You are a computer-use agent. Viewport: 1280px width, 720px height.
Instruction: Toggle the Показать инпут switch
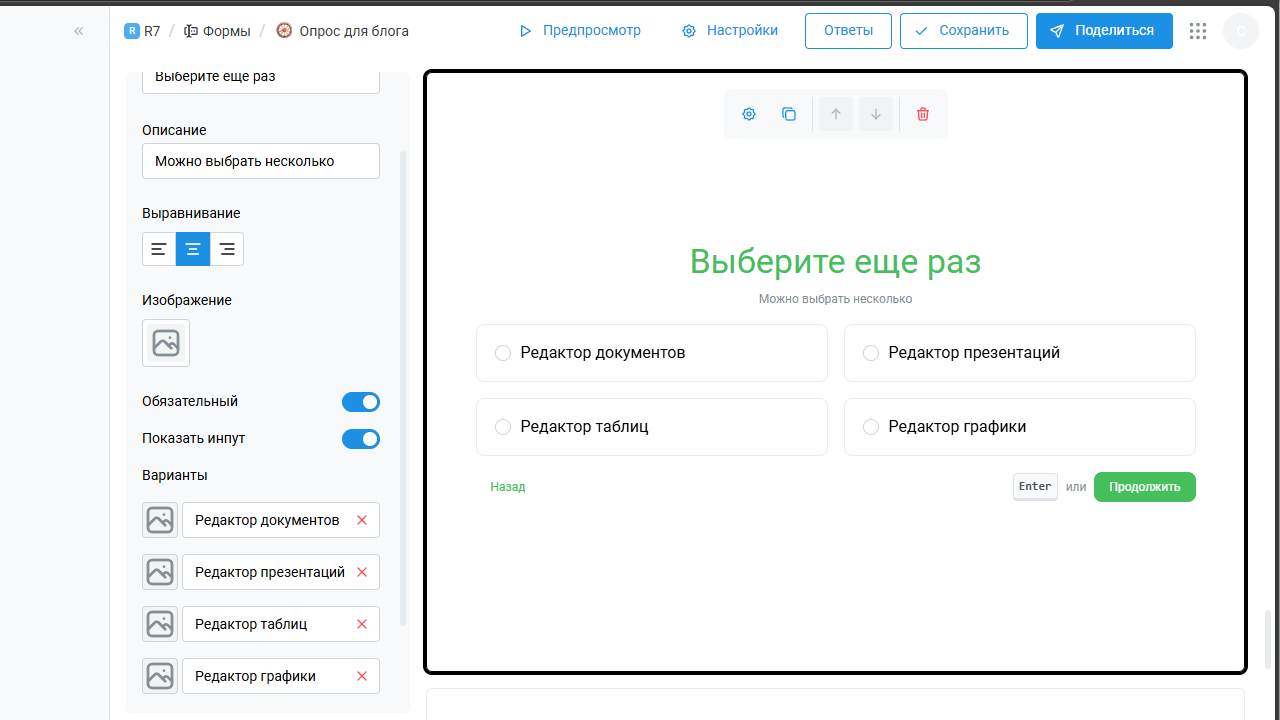(x=361, y=439)
